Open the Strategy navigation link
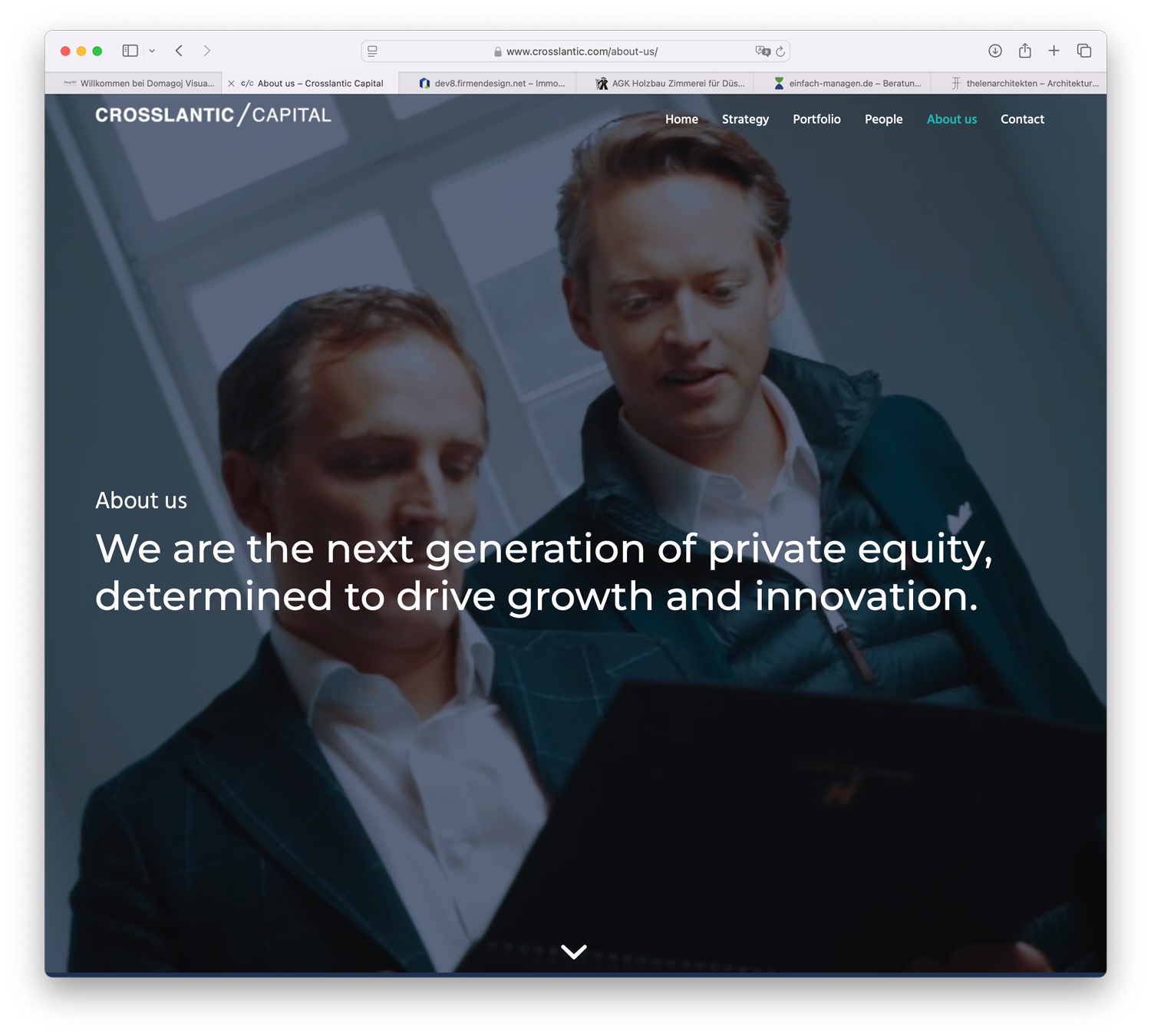The image size is (1151, 1036). [x=745, y=119]
